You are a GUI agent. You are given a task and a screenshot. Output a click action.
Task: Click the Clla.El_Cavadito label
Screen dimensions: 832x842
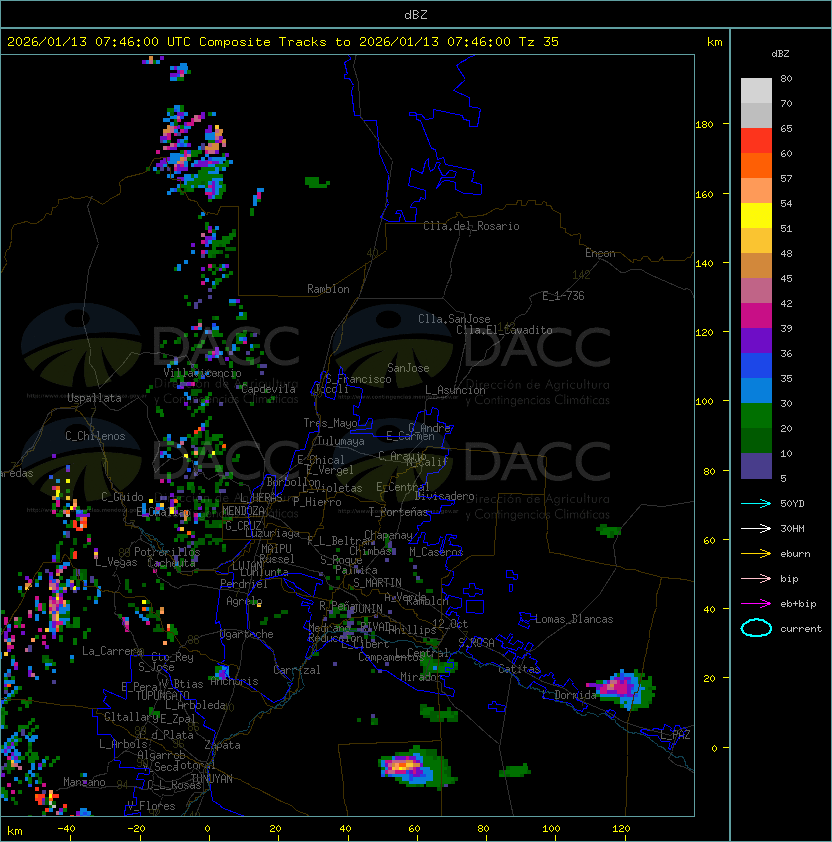[504, 330]
